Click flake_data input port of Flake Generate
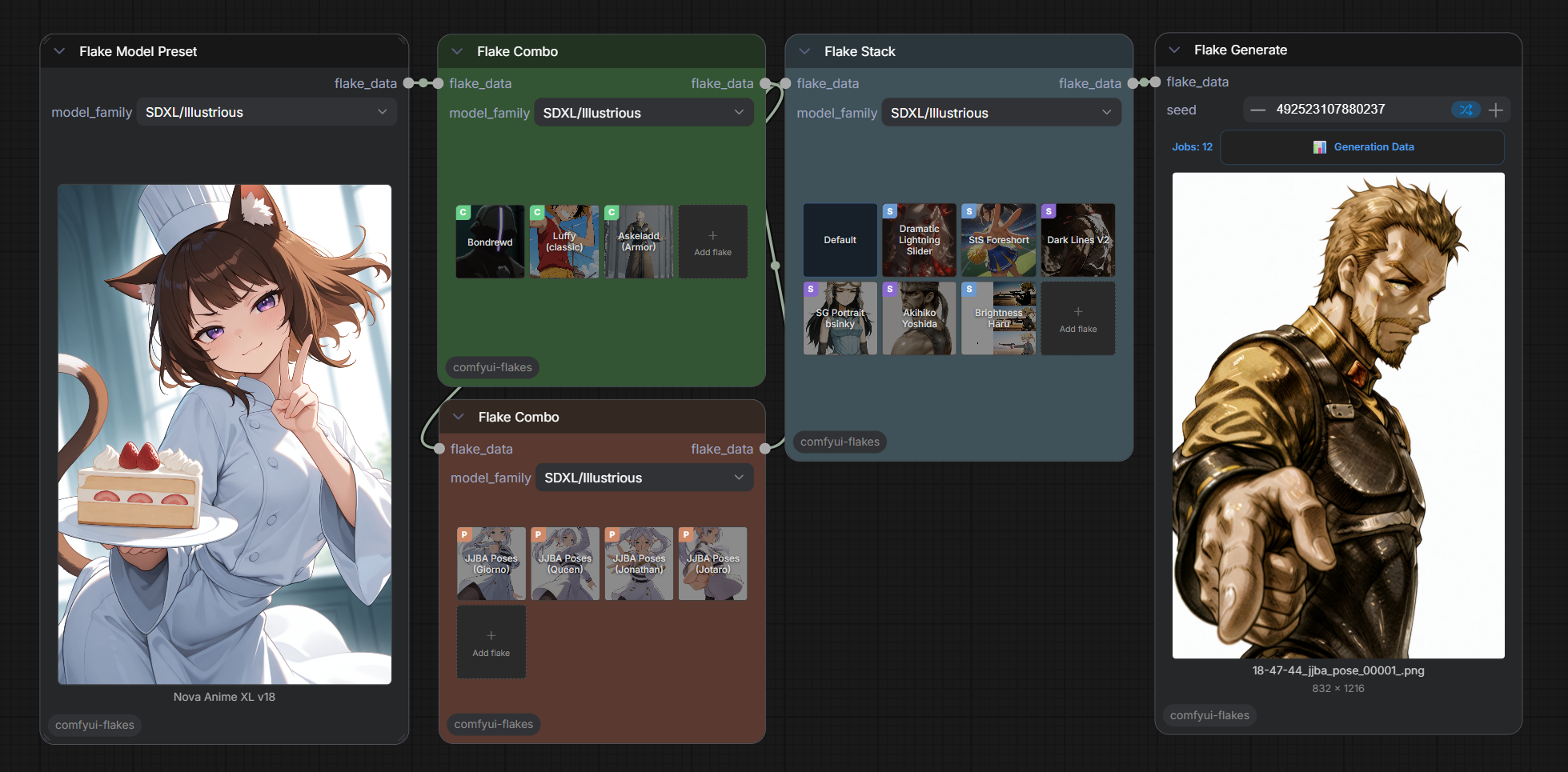This screenshot has height=772, width=1568. click(x=1155, y=82)
